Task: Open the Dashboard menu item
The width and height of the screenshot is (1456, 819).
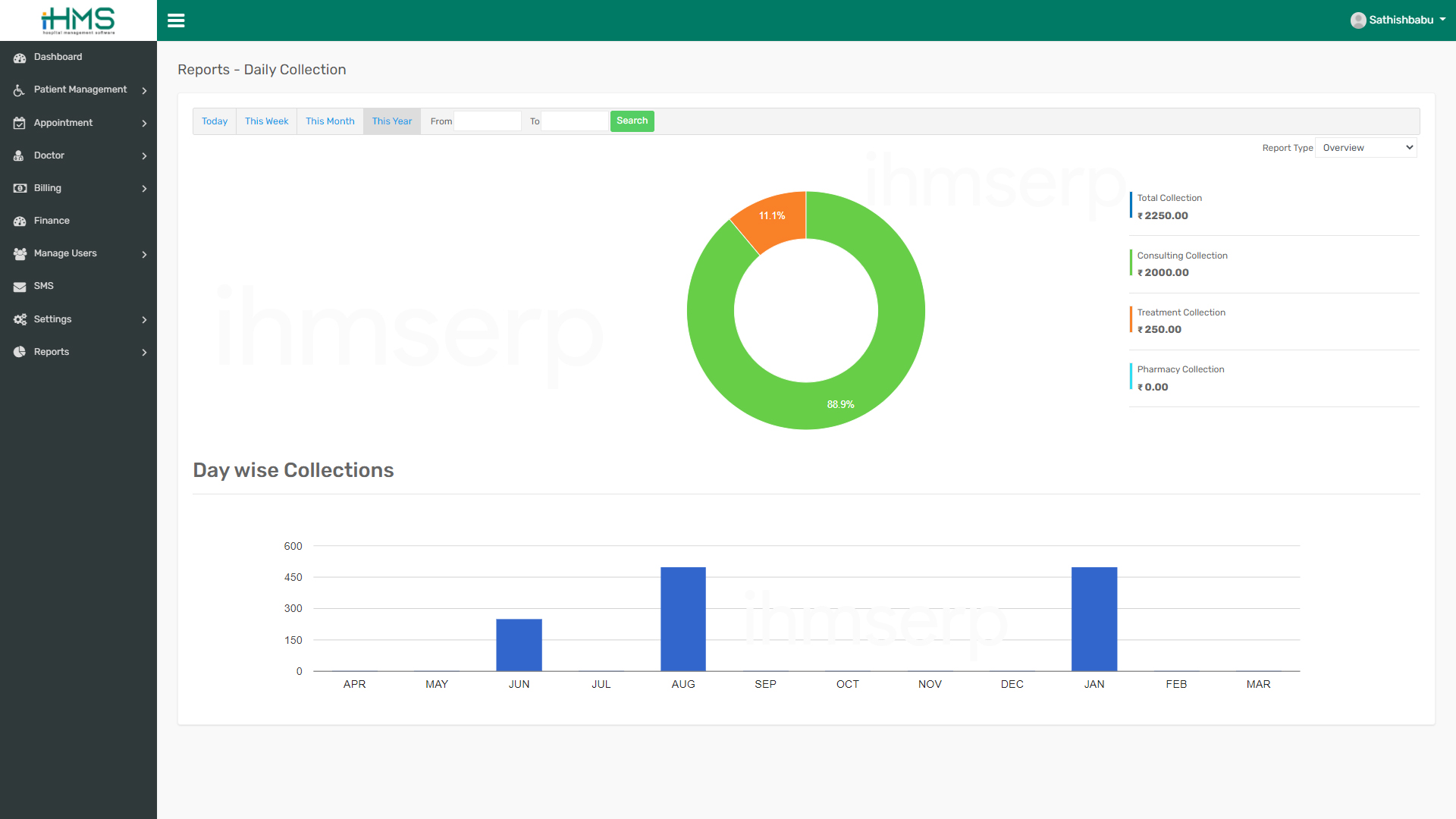Action: (x=78, y=57)
